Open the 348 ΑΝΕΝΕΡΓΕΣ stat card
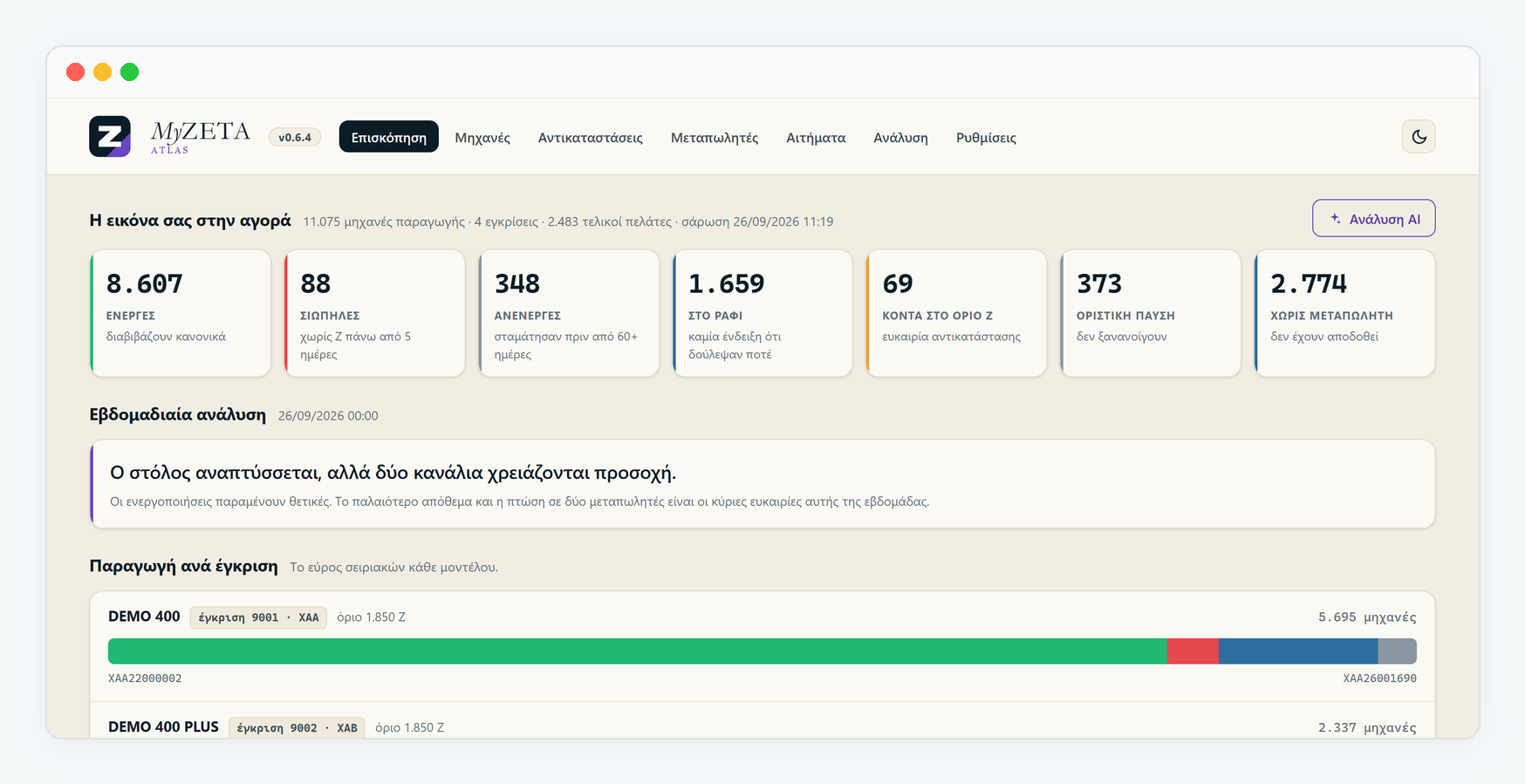 point(569,314)
